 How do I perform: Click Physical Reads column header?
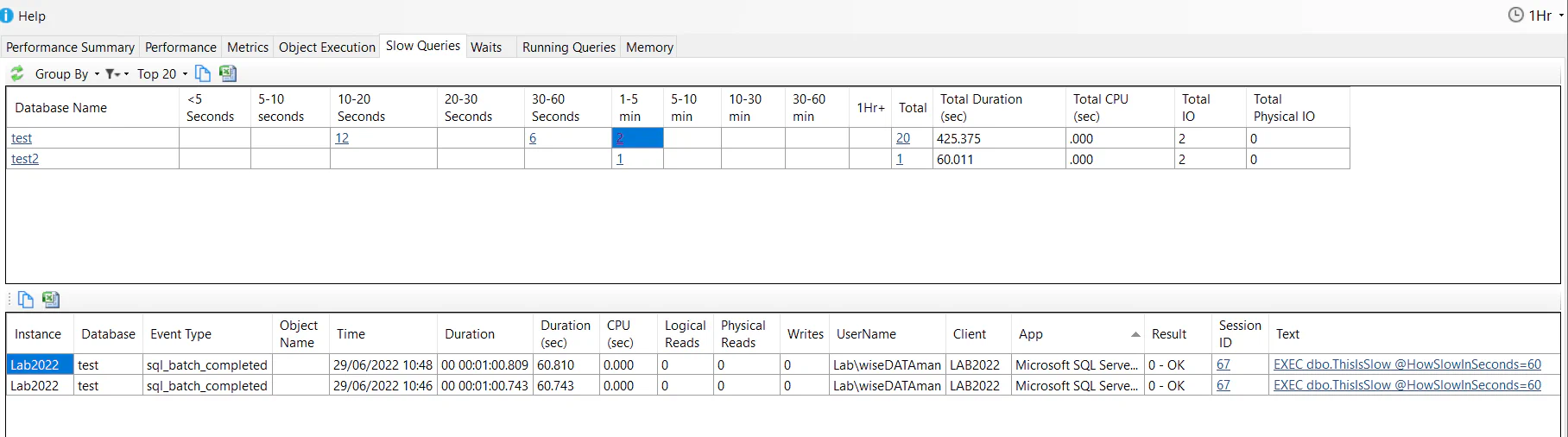click(747, 334)
